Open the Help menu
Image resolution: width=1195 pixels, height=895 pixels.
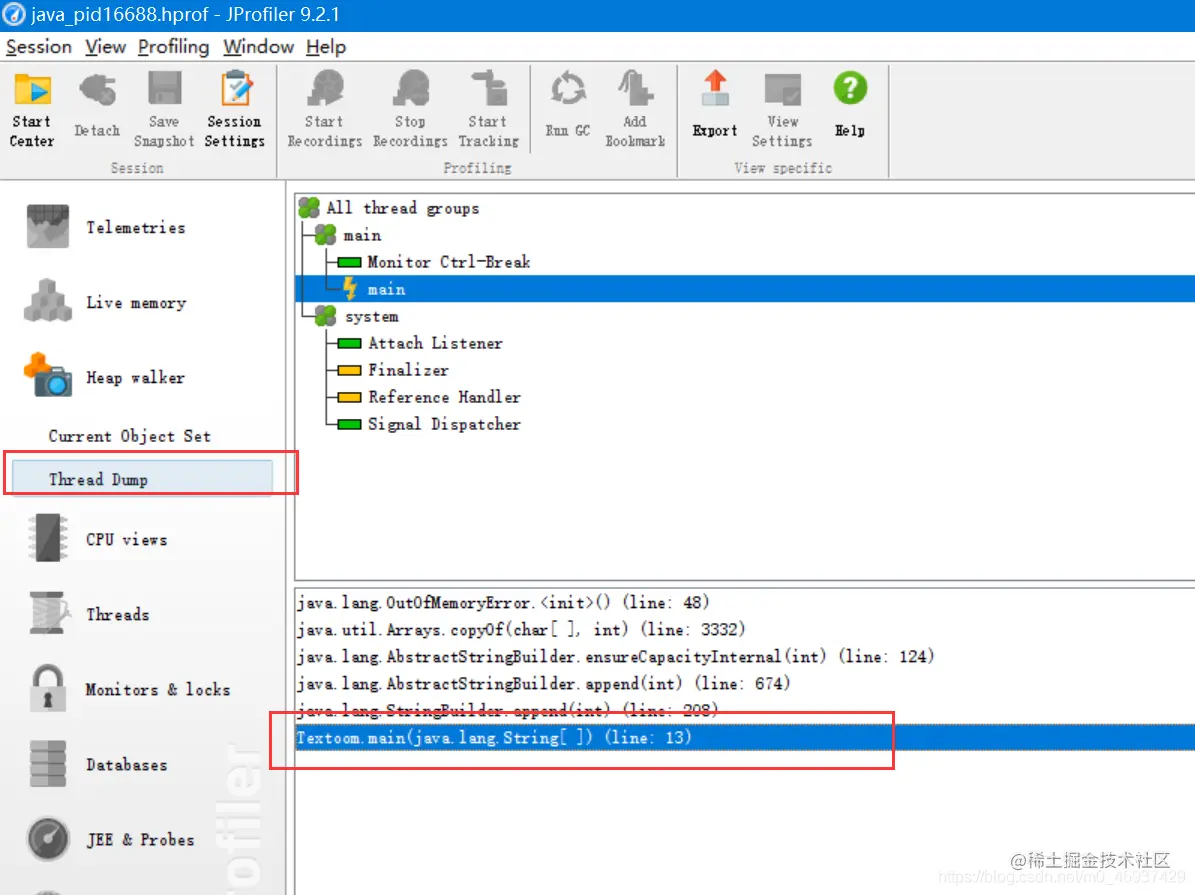pos(326,47)
